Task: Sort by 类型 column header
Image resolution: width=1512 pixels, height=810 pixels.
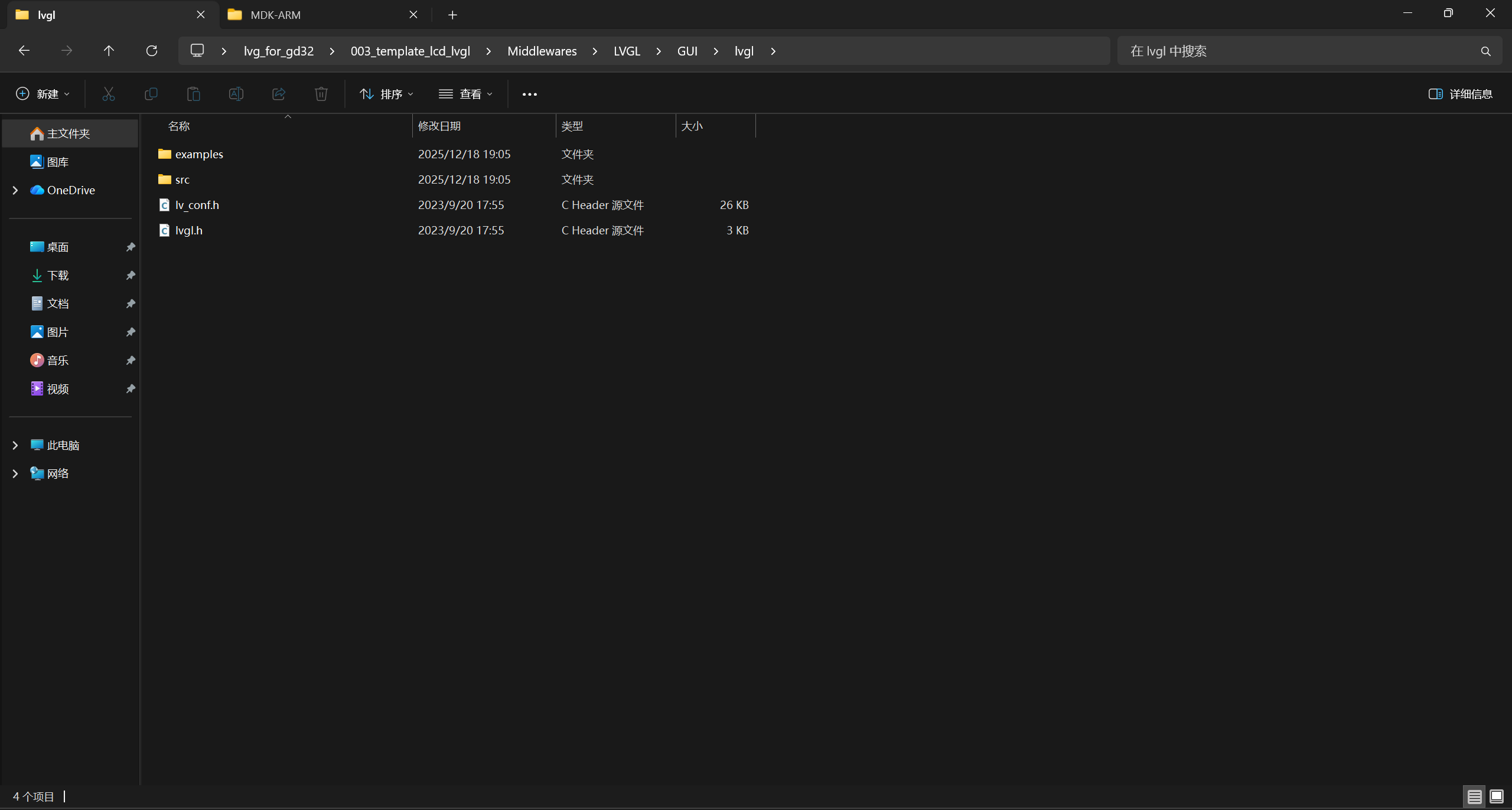Action: point(616,126)
